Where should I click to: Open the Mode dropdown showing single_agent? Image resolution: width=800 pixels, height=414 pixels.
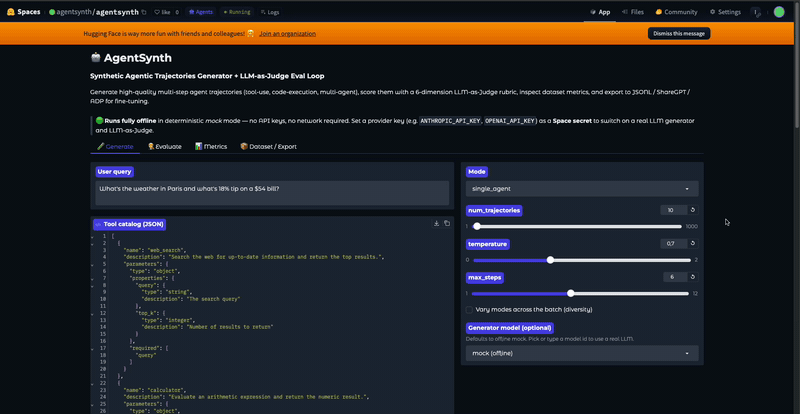pyautogui.click(x=582, y=189)
